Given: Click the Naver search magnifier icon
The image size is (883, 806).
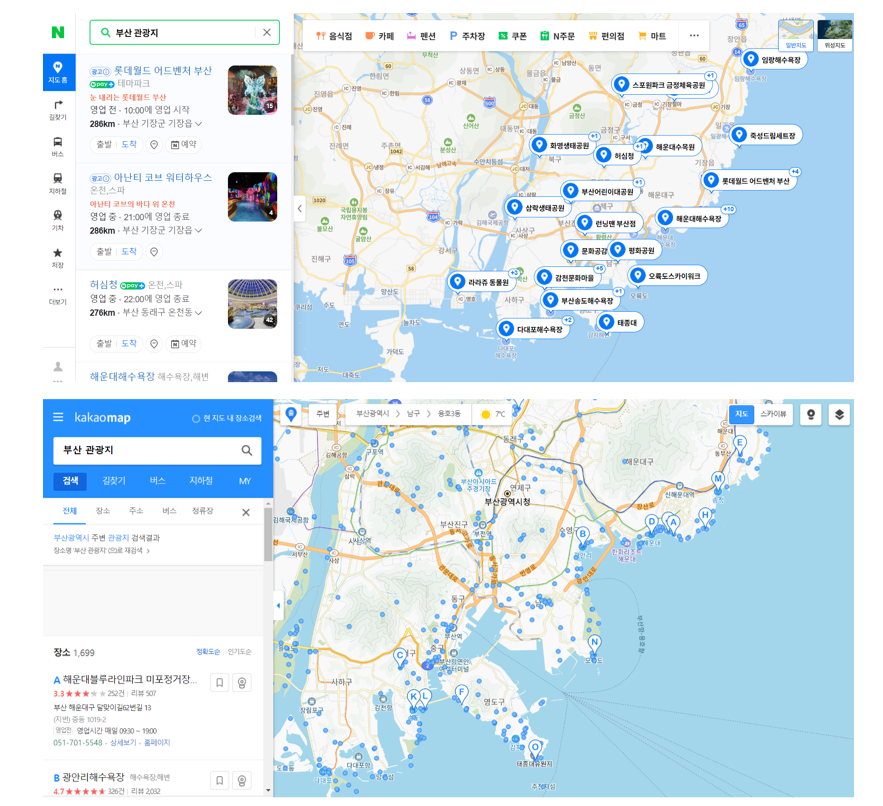Looking at the screenshot, I should (x=105, y=33).
